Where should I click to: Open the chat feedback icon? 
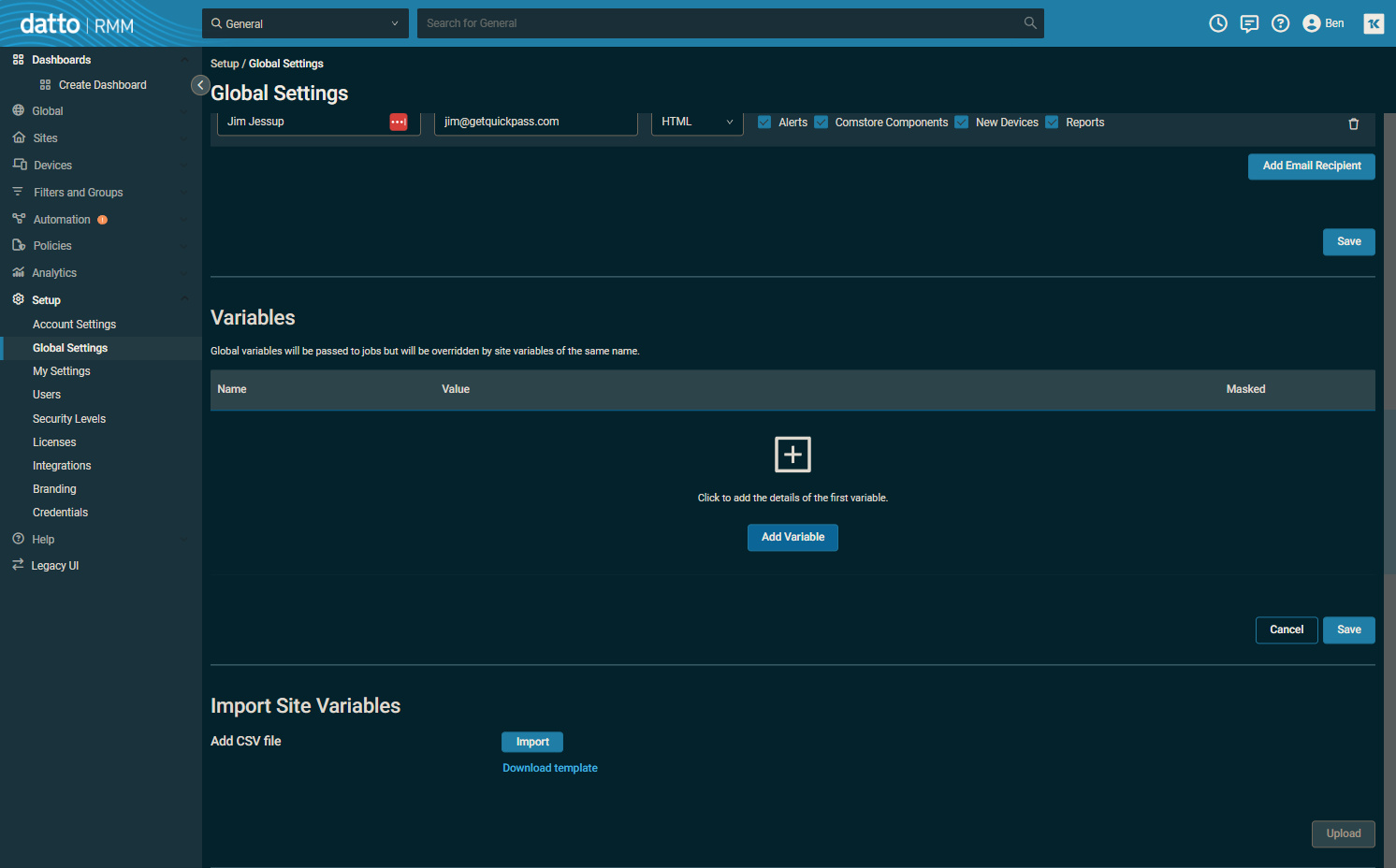tap(1249, 23)
